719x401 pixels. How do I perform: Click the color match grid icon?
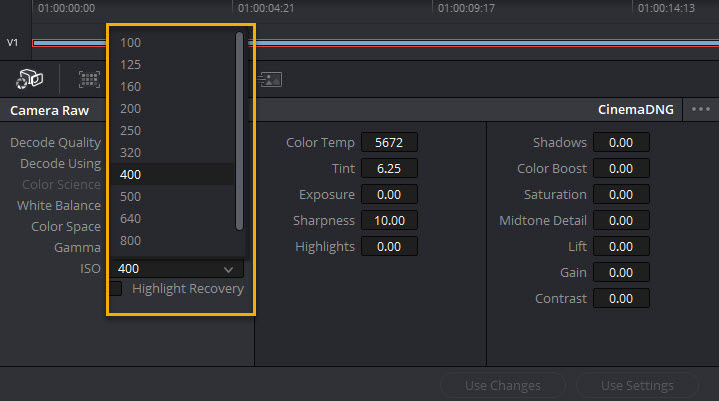coord(89,79)
